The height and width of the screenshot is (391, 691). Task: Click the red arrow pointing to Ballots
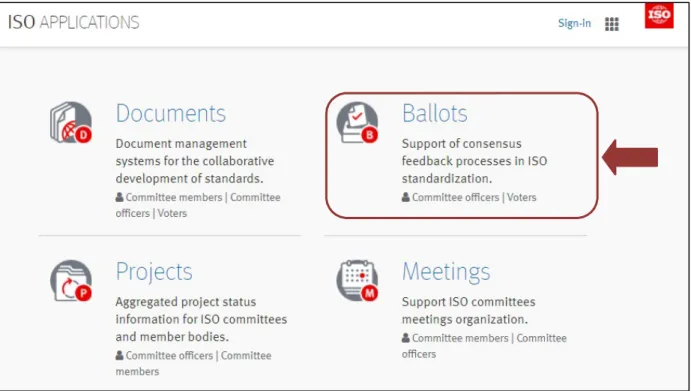coord(630,157)
